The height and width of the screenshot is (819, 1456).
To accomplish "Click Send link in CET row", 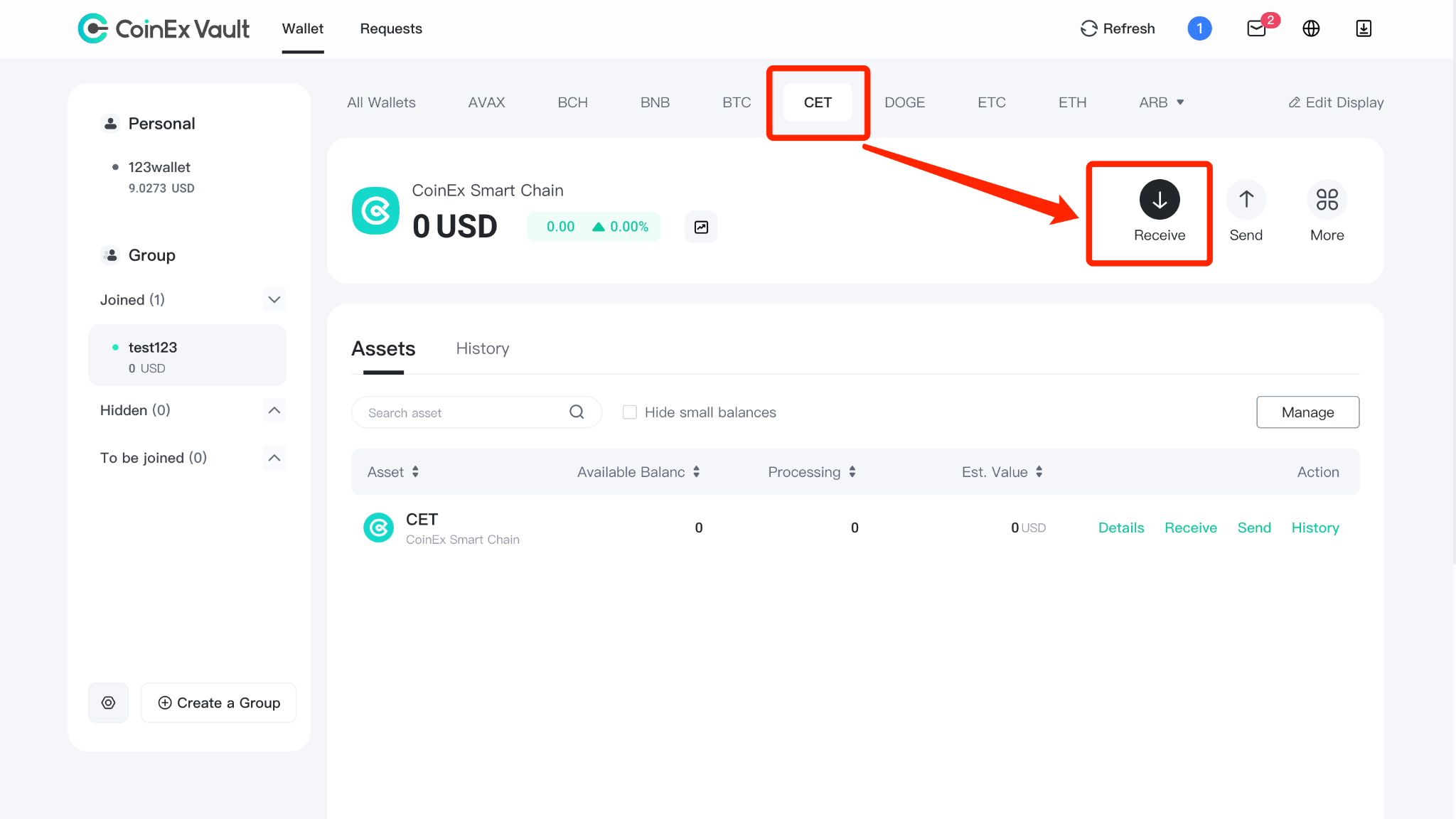I will (x=1254, y=528).
